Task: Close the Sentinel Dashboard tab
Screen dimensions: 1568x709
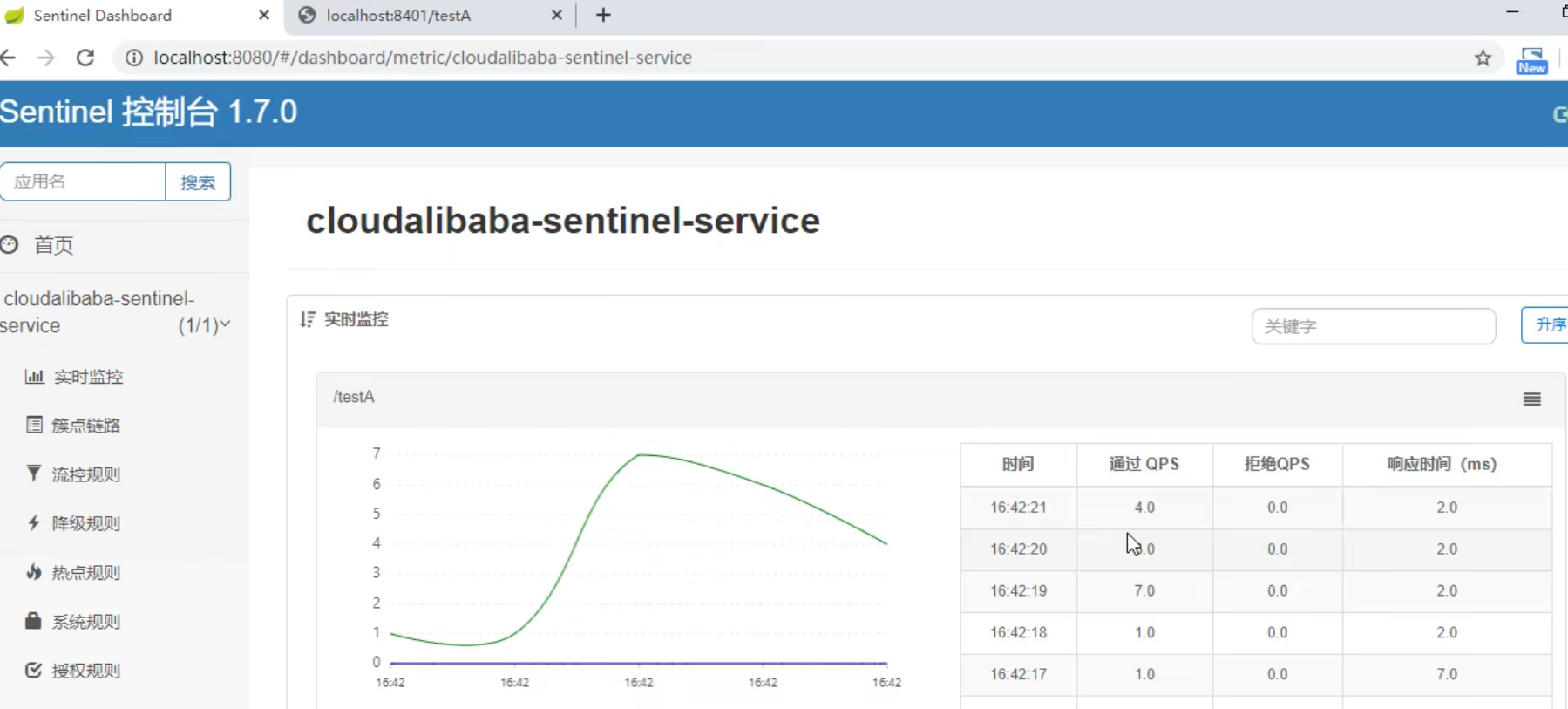Action: click(264, 15)
